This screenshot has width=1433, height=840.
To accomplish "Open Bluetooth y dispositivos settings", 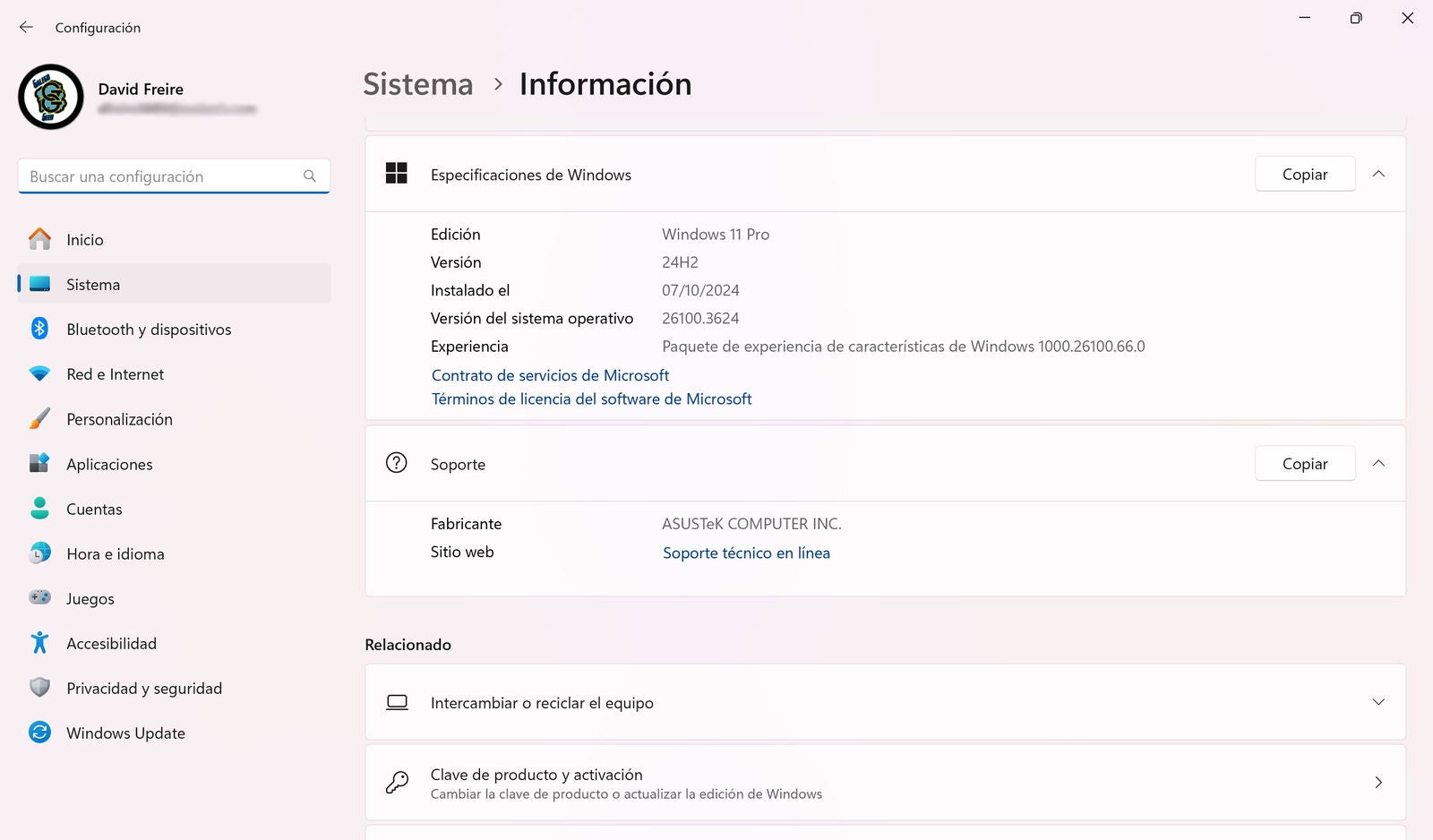I will pyautogui.click(x=149, y=330).
